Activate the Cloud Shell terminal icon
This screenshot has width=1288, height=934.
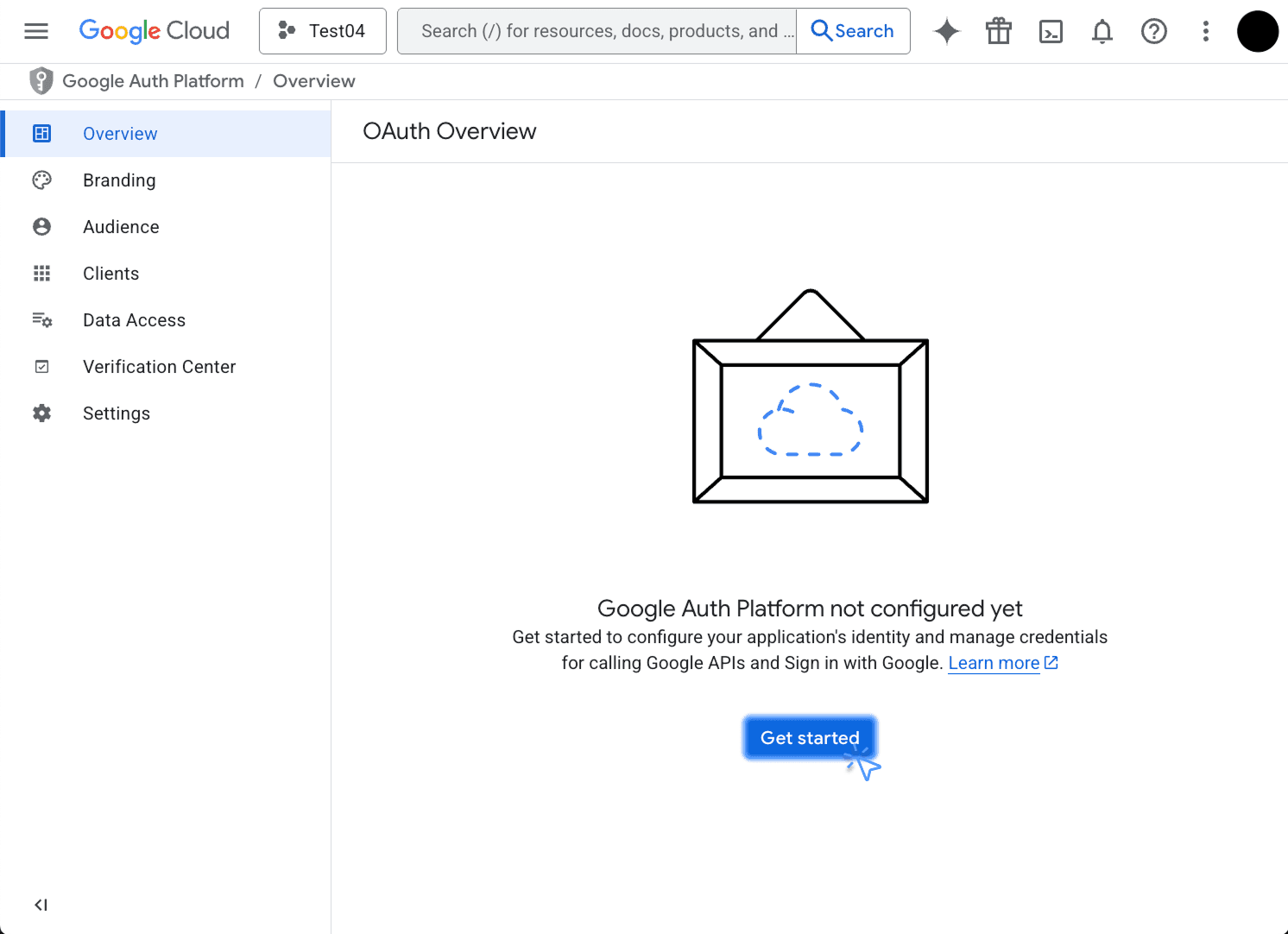pyautogui.click(x=1051, y=31)
